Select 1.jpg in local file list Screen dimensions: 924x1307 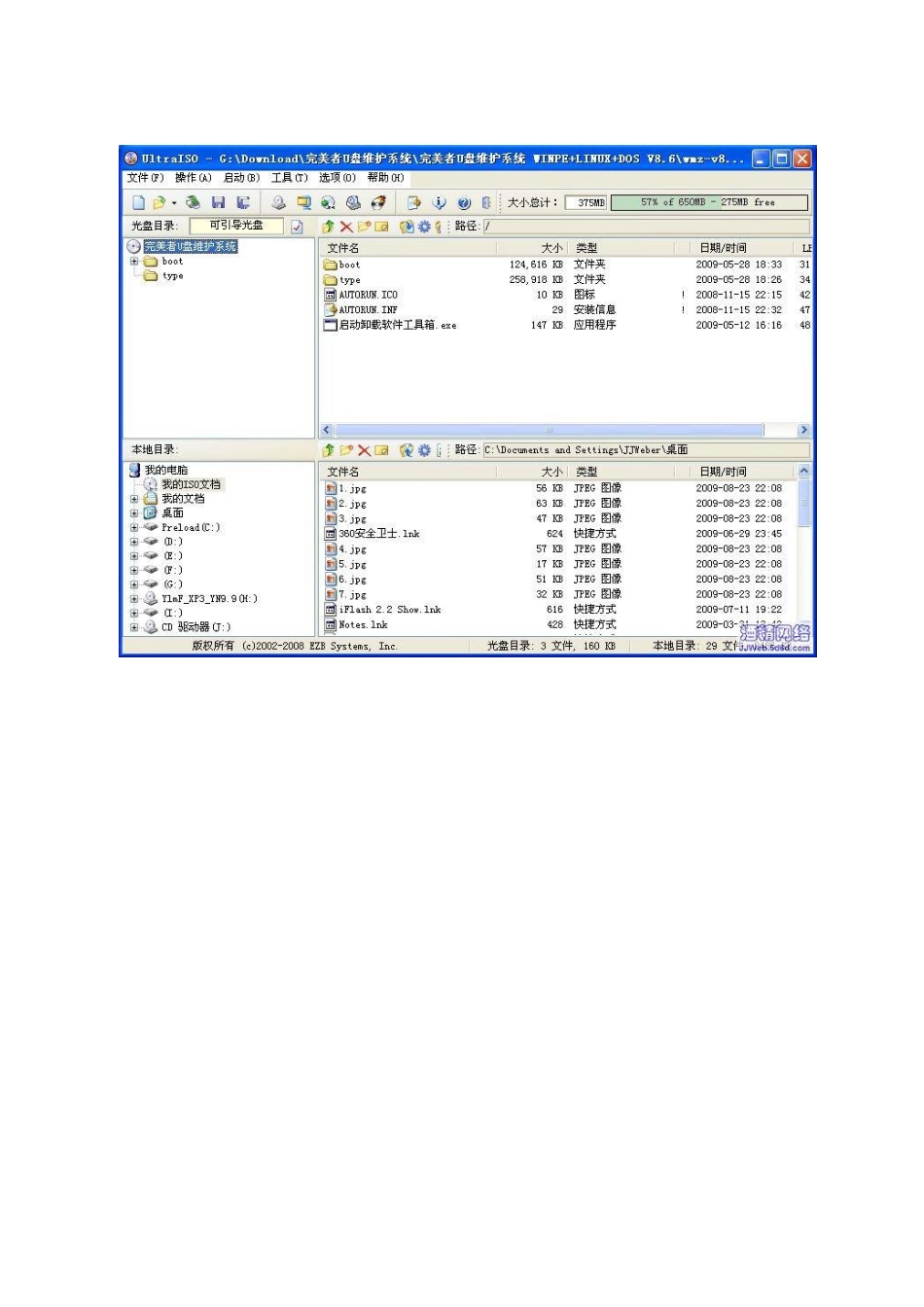click(x=352, y=488)
